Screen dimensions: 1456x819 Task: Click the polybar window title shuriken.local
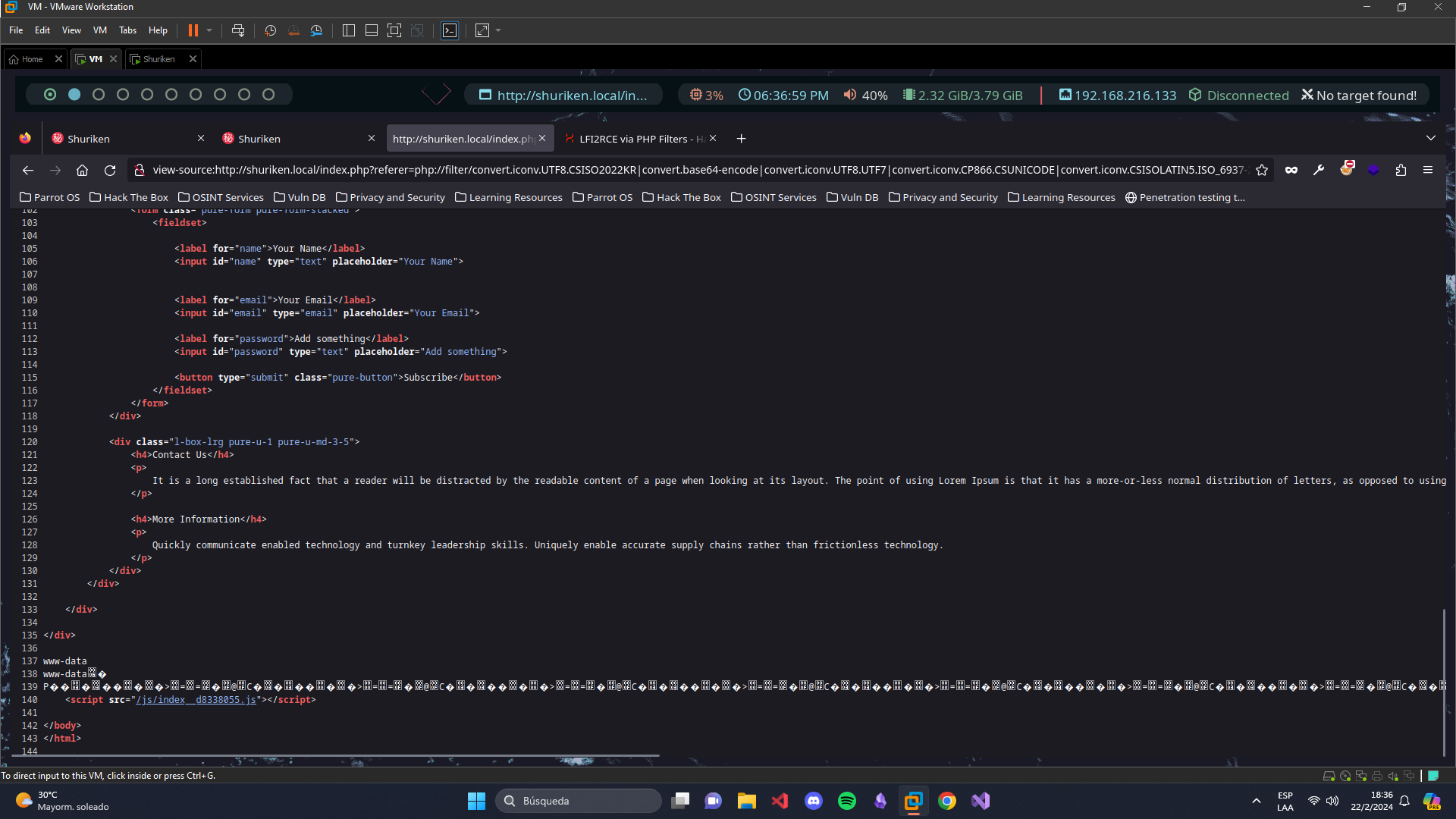pos(563,96)
